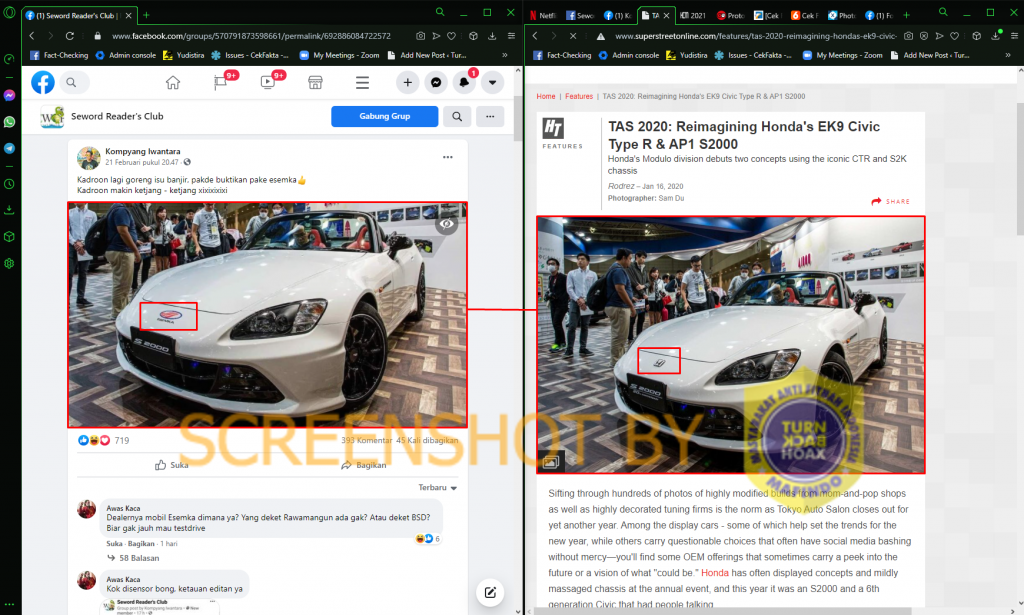
Task: Expand the 58 Balasan replies
Action: click(134, 558)
